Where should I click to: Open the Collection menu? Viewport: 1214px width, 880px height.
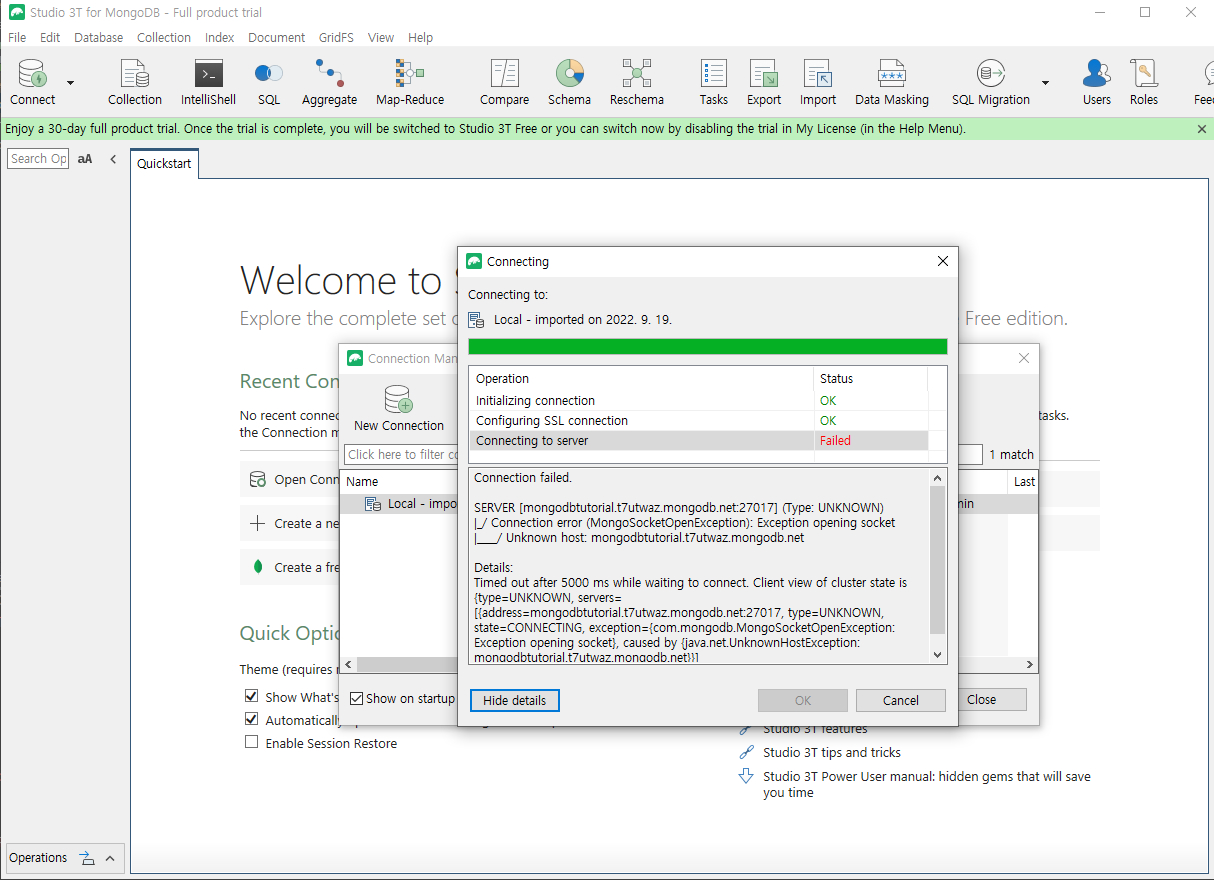(x=164, y=37)
